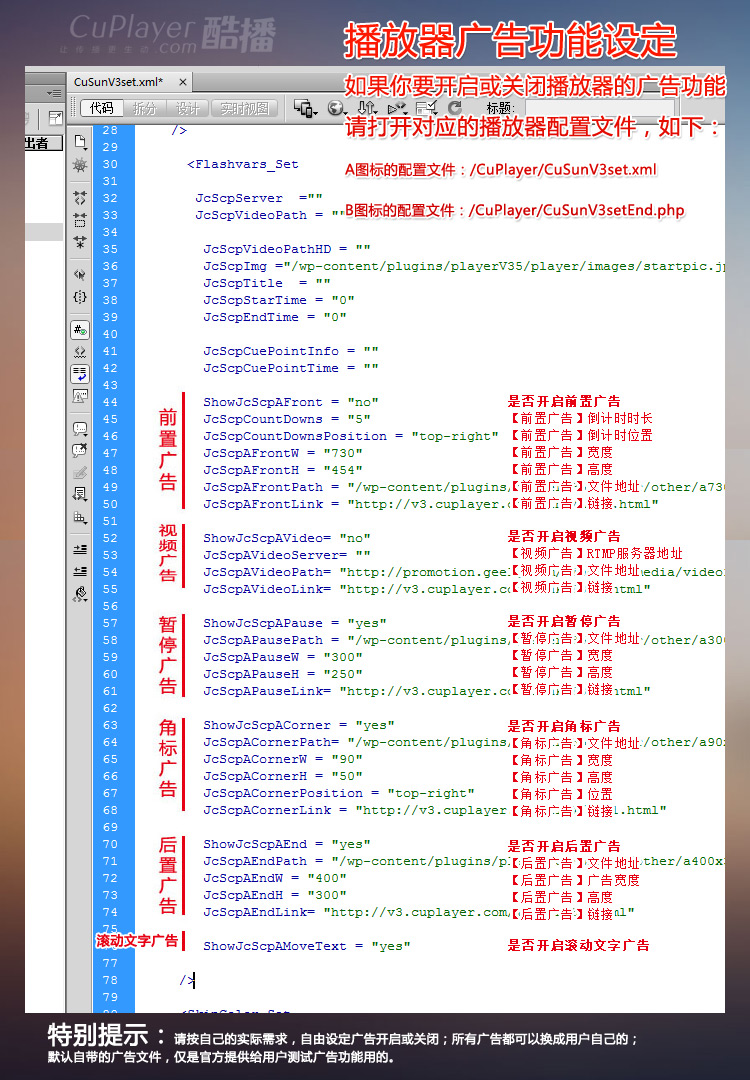Switch to 设计 design view

pos(187,108)
